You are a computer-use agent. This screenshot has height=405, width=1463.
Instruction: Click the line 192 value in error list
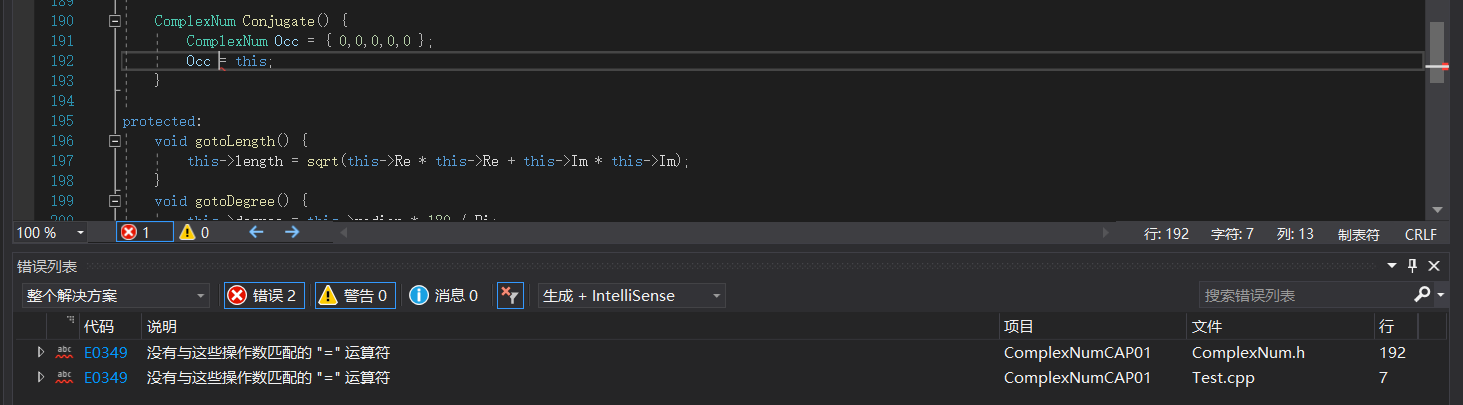point(1392,352)
